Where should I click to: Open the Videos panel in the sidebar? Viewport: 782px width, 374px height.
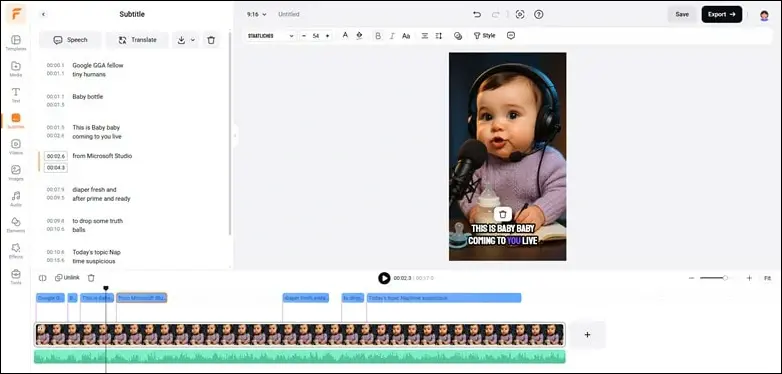pos(16,147)
